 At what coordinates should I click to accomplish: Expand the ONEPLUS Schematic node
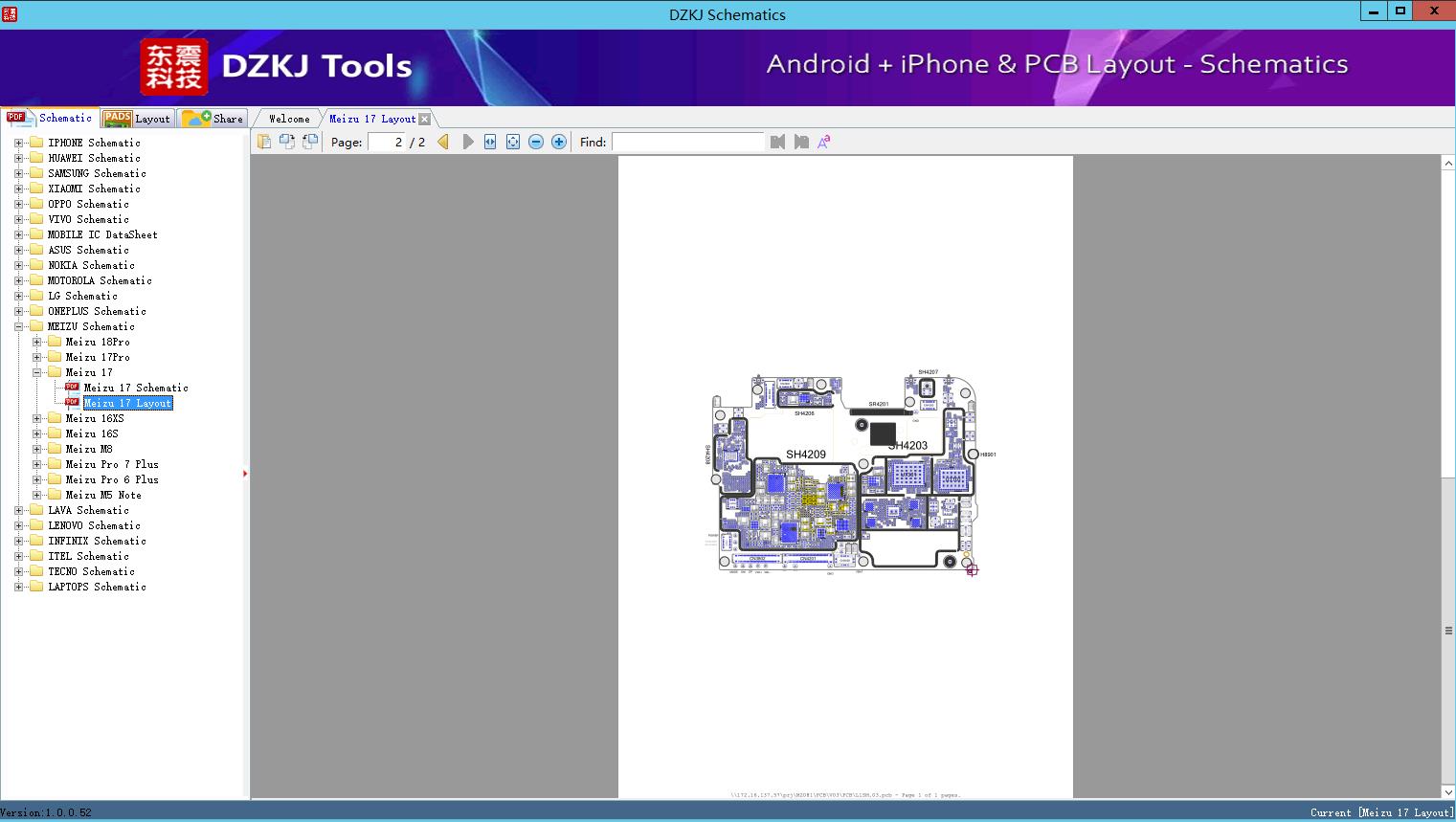pyautogui.click(x=18, y=311)
